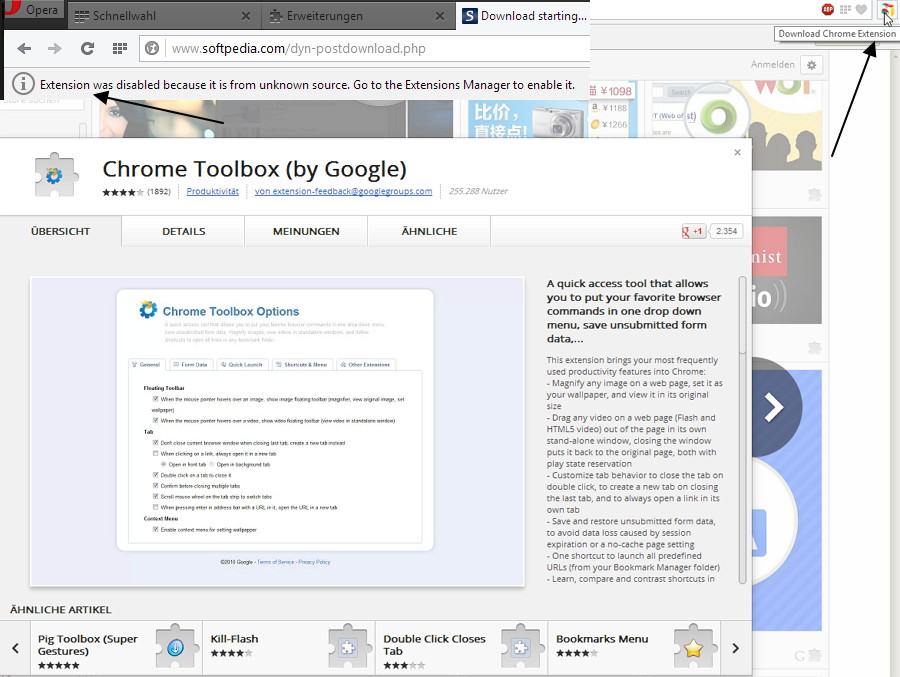The image size is (900, 677).
Task: Click the description panel scrollbar
Action: [742, 315]
